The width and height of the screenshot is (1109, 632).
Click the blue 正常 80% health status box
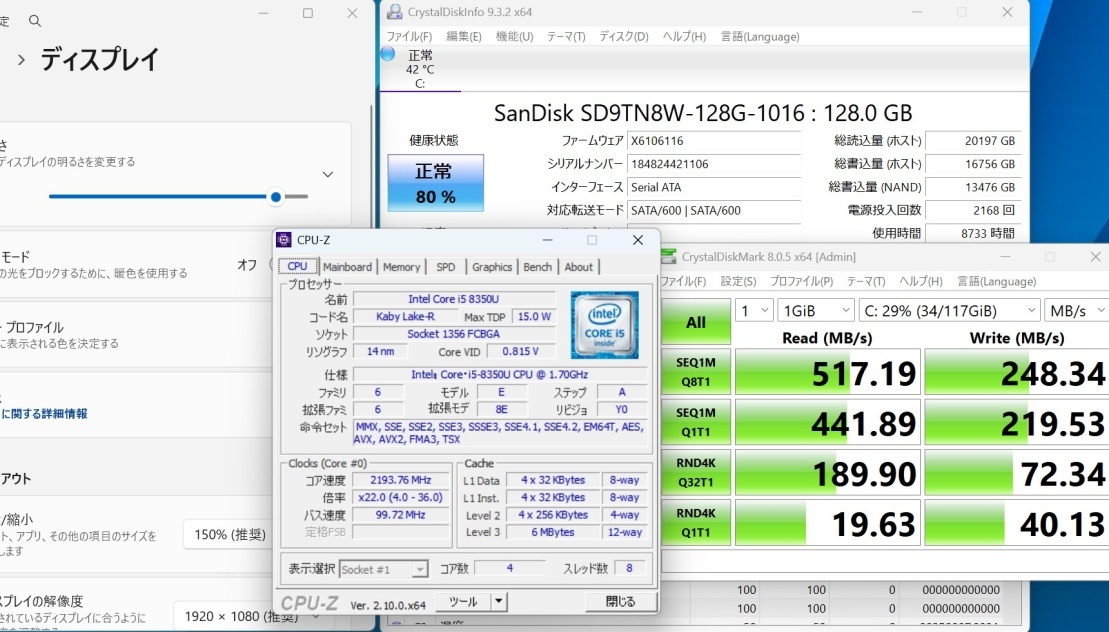[x=435, y=182]
